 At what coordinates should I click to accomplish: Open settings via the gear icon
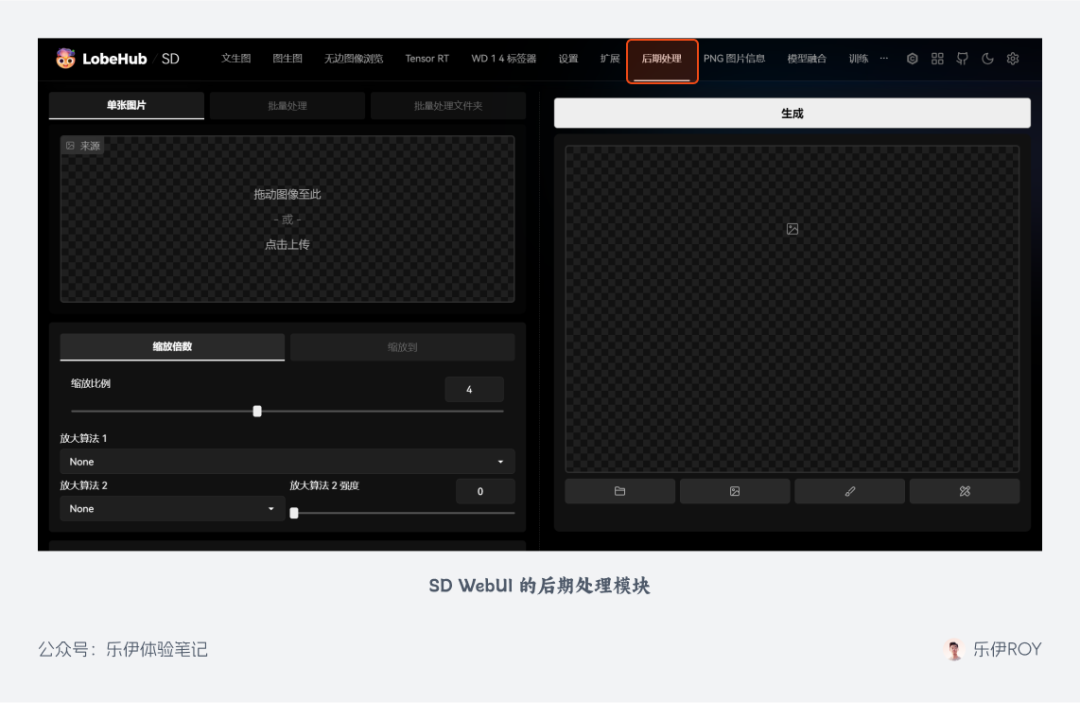tap(1013, 59)
